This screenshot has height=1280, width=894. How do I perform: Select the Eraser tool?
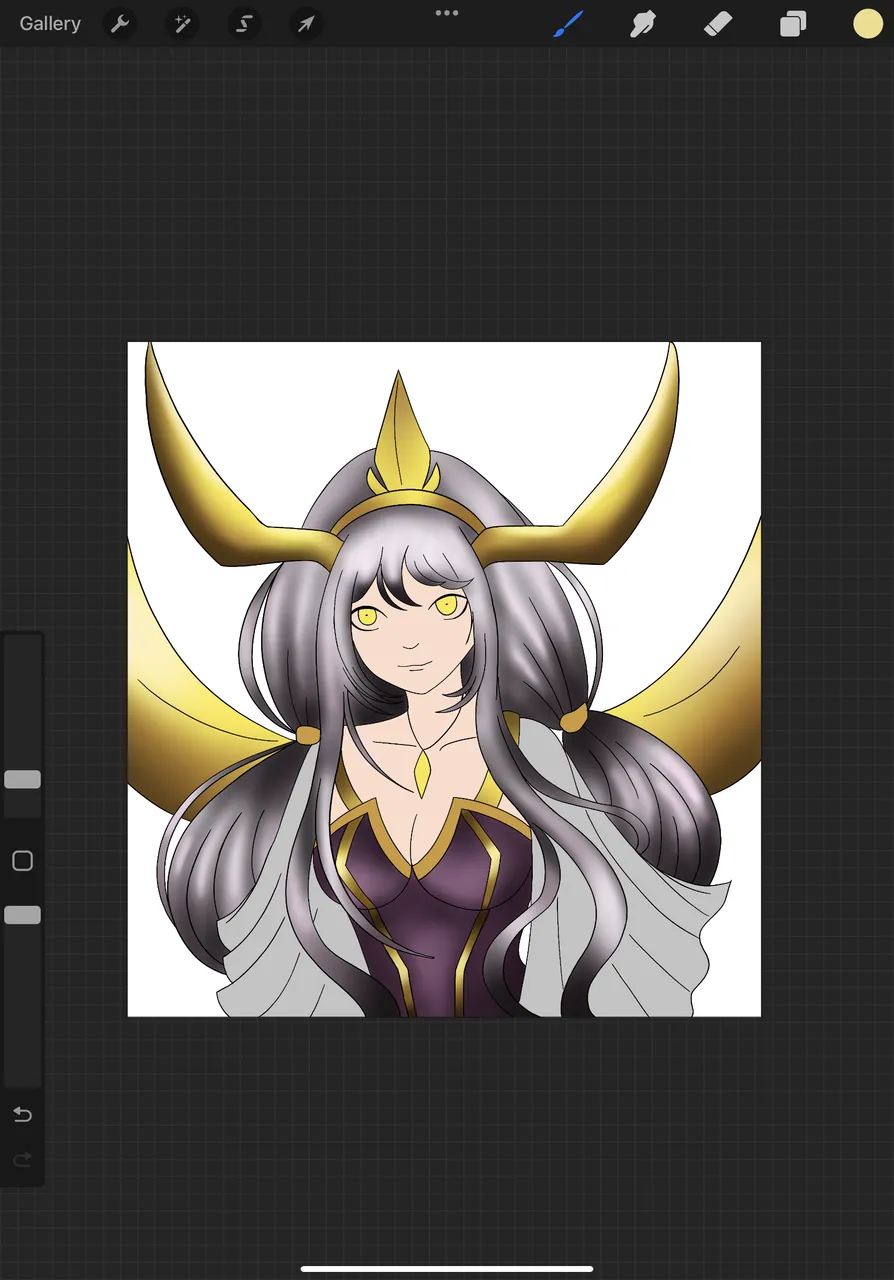pyautogui.click(x=718, y=24)
